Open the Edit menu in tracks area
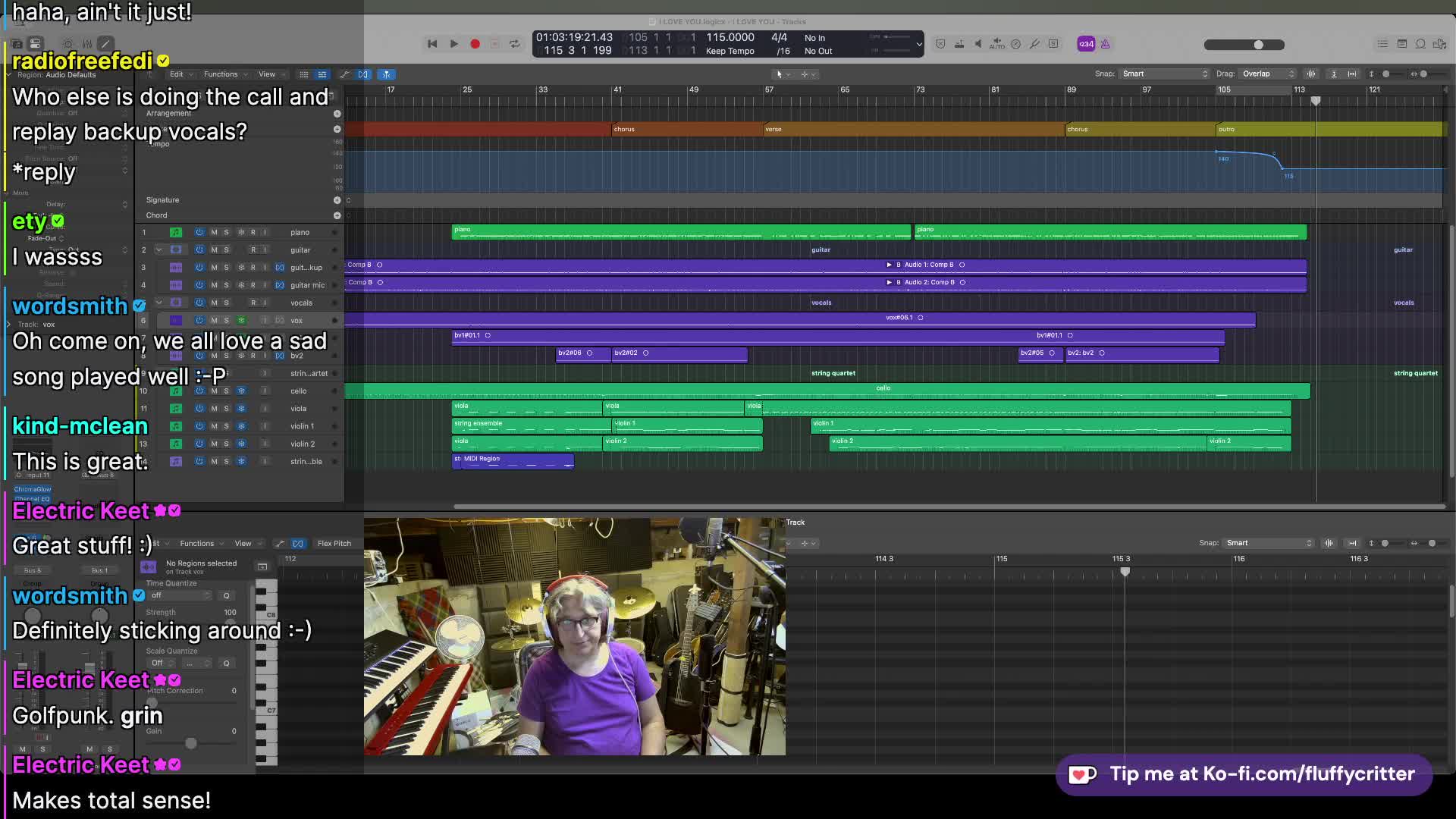This screenshot has width=1456, height=819. (177, 74)
